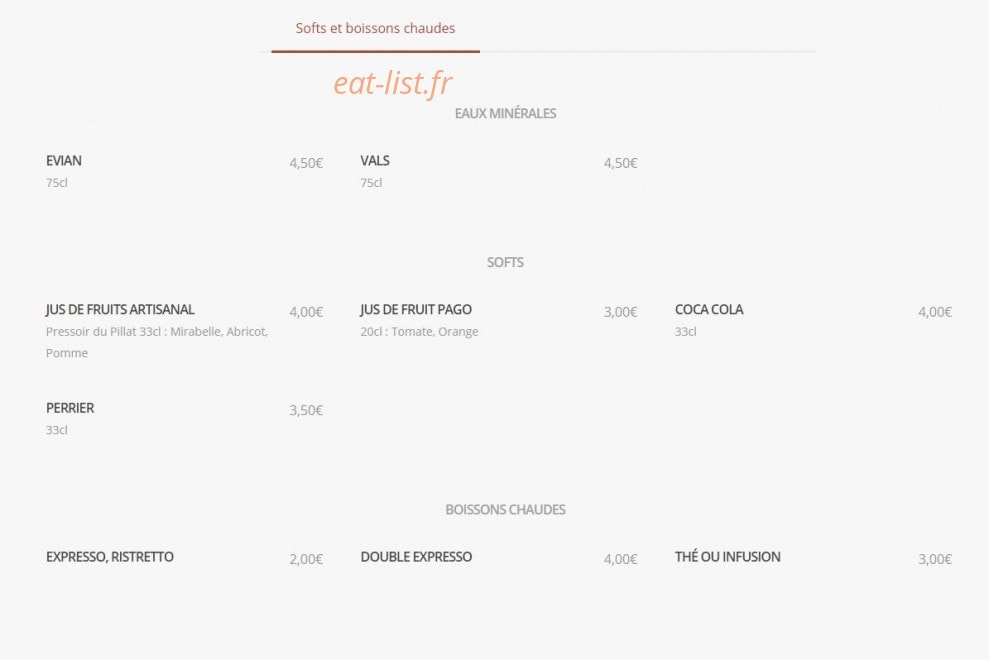The width and height of the screenshot is (989, 660).
Task: Select JUS DE FRUITS ARTISANAL item
Action: (120, 310)
